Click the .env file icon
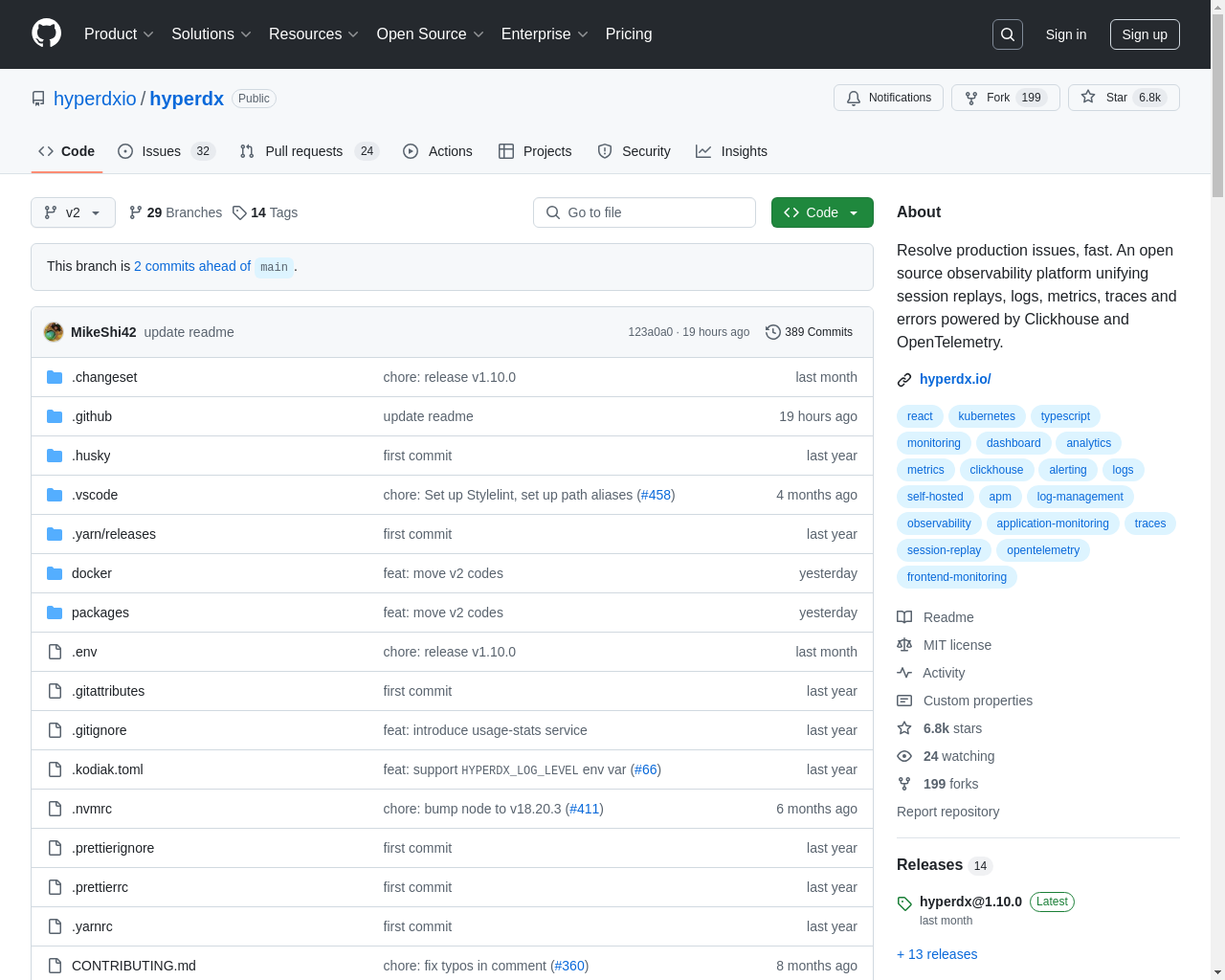Viewport: 1225px width, 980px height. 55,652
